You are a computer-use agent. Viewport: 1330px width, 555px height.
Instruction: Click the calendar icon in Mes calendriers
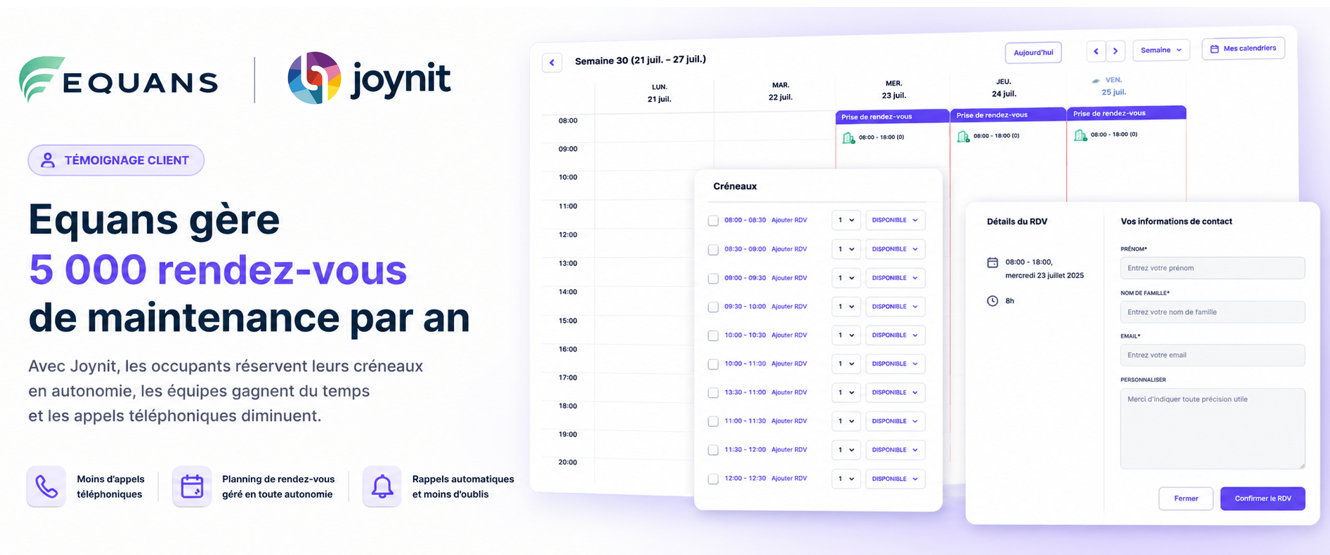click(1214, 48)
